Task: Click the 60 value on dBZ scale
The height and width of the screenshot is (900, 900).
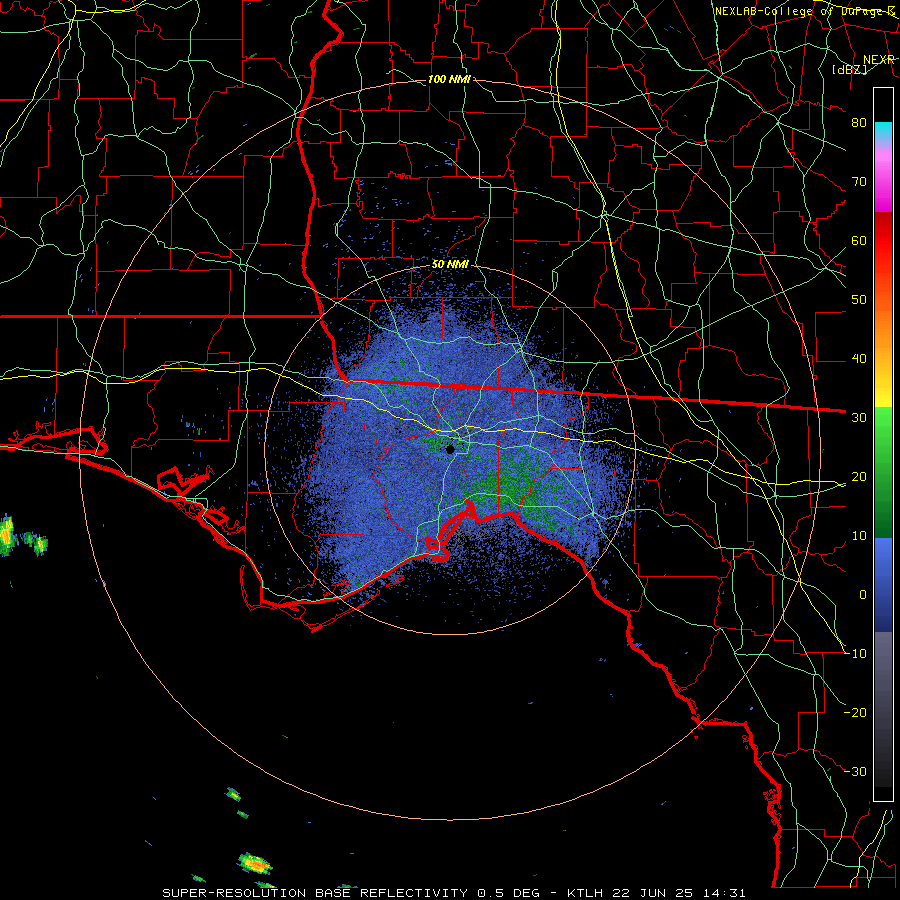Action: [859, 240]
